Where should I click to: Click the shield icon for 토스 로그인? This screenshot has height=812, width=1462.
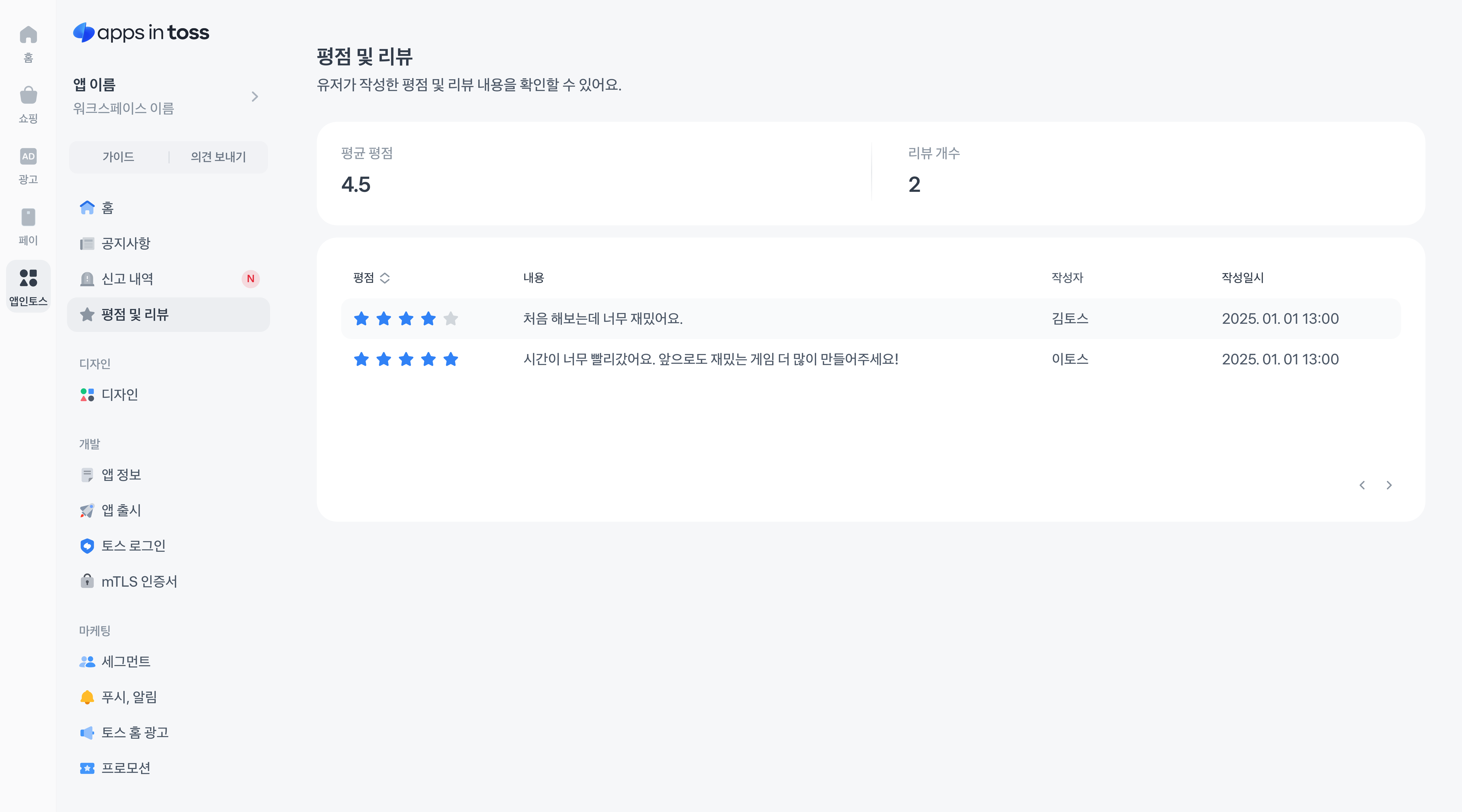87,546
